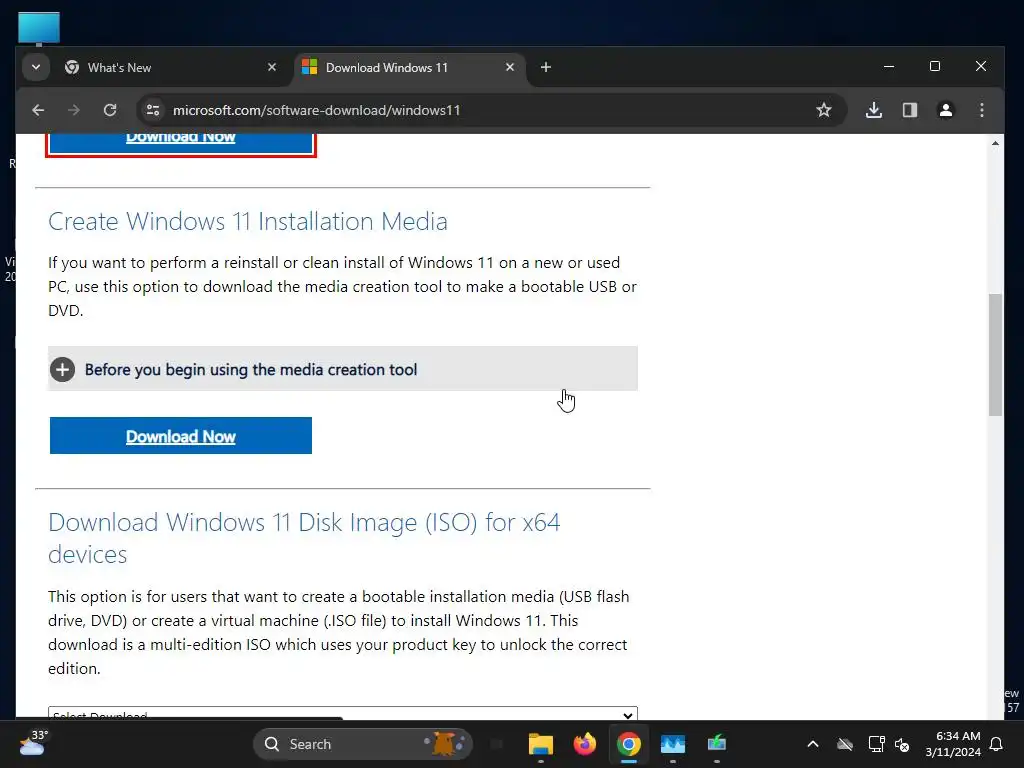
Task: Bookmark this page with the star icon
Action: (824, 110)
